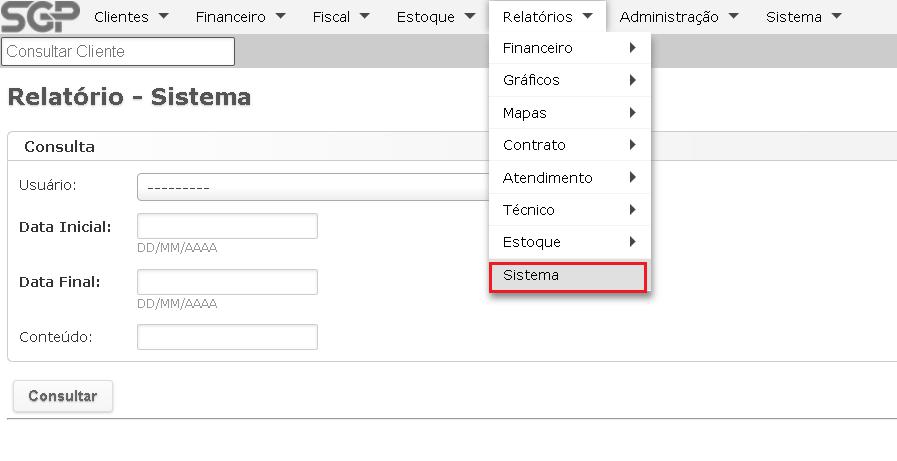Open the Usuário dropdown
The height and width of the screenshot is (461, 897).
click(x=312, y=187)
